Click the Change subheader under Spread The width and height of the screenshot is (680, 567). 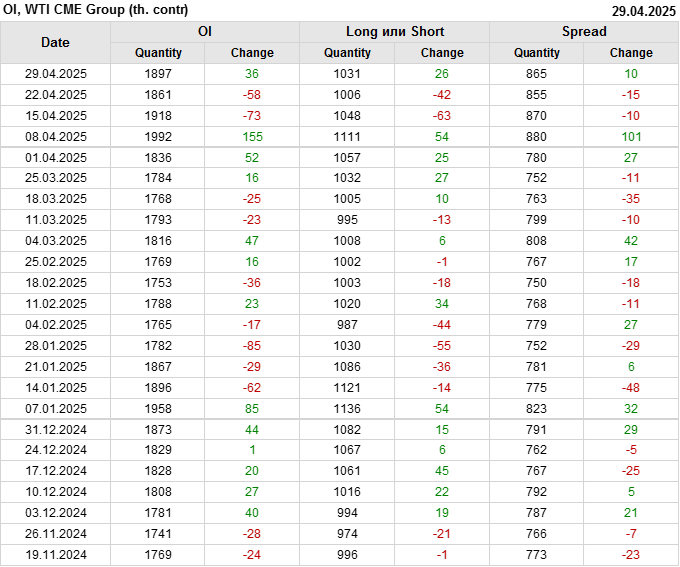coord(631,53)
